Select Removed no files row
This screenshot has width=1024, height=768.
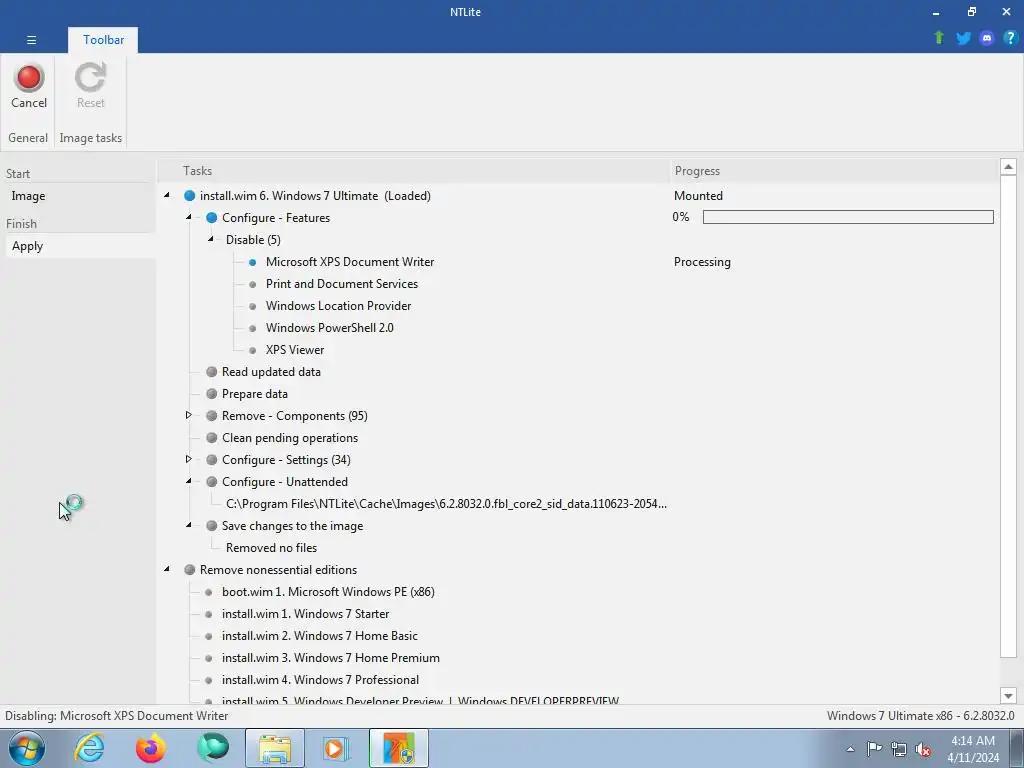[x=271, y=548]
